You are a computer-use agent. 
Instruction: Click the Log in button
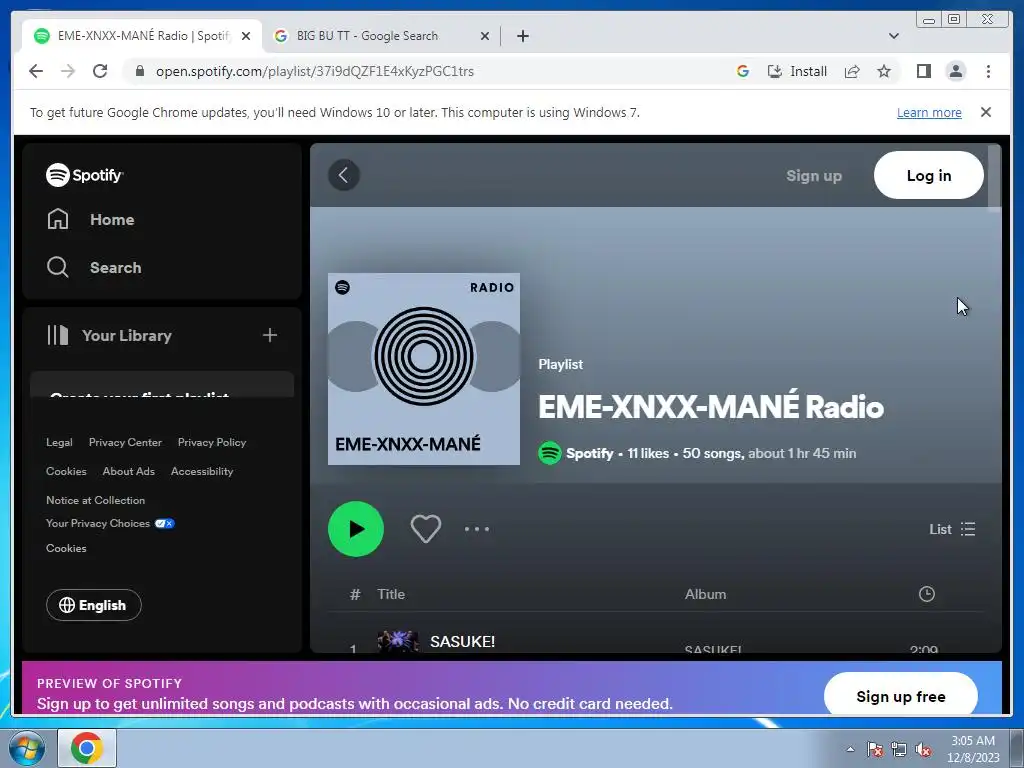(x=928, y=175)
